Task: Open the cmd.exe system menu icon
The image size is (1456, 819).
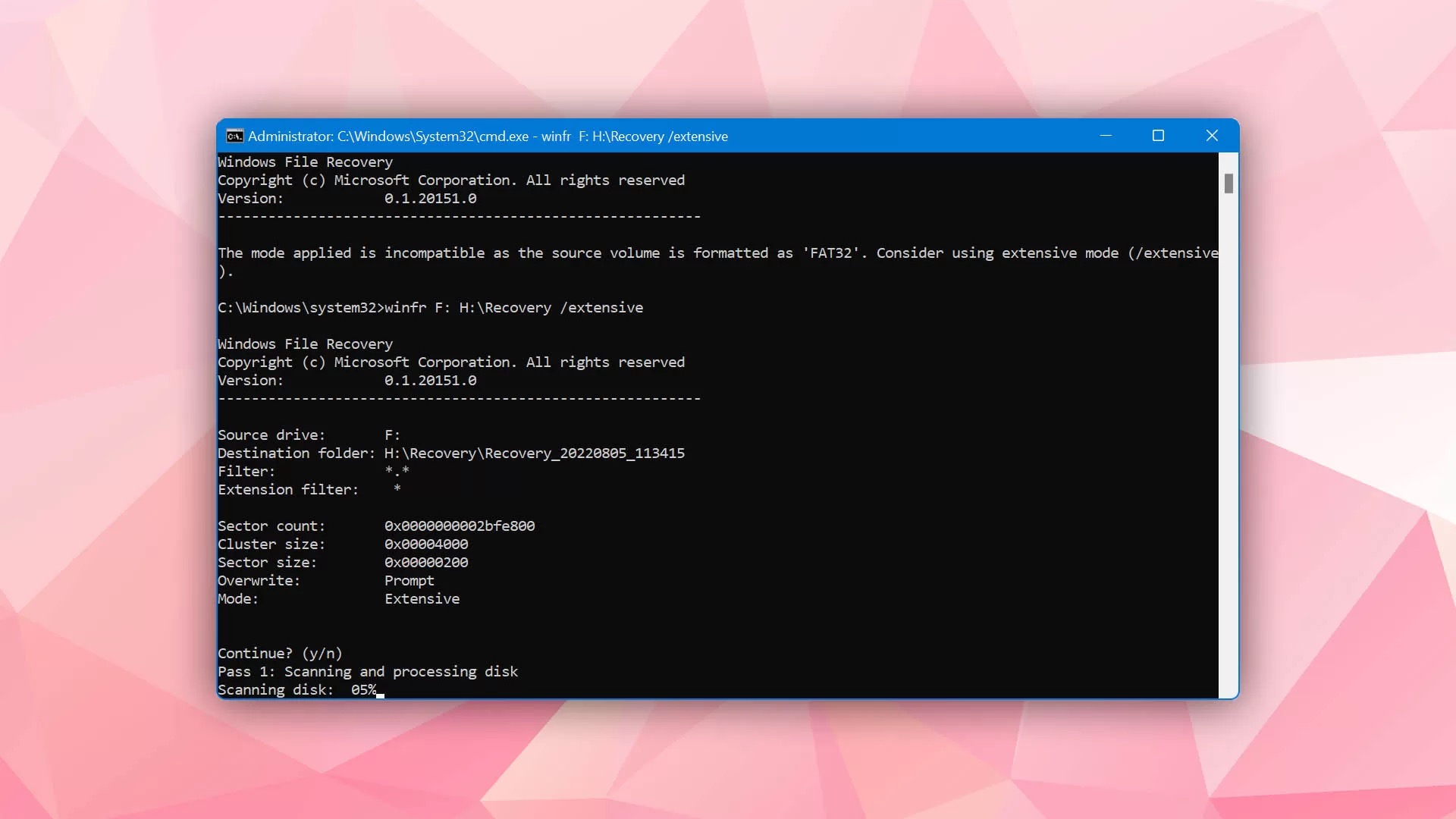Action: [234, 136]
